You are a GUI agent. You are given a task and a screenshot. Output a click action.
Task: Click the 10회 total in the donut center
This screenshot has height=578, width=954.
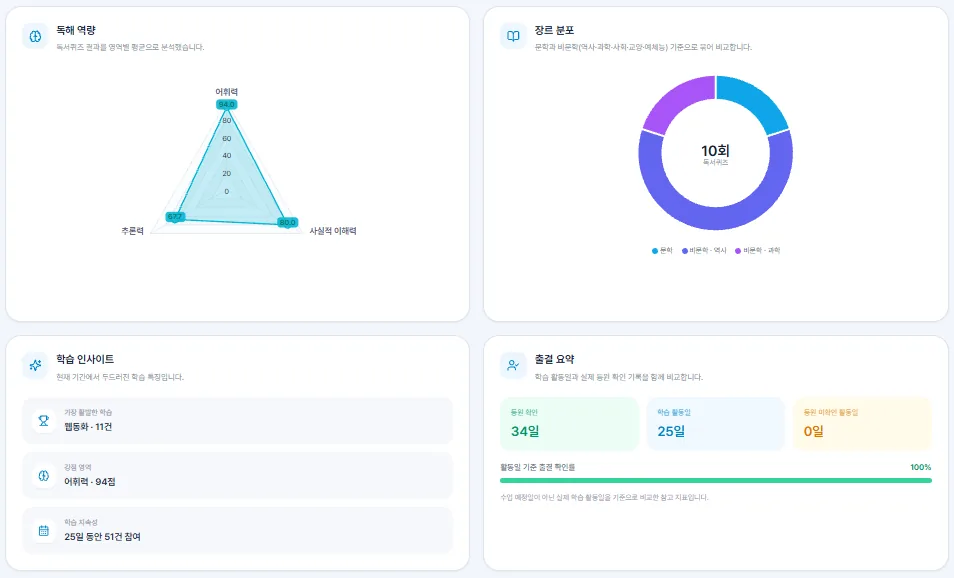(x=716, y=151)
